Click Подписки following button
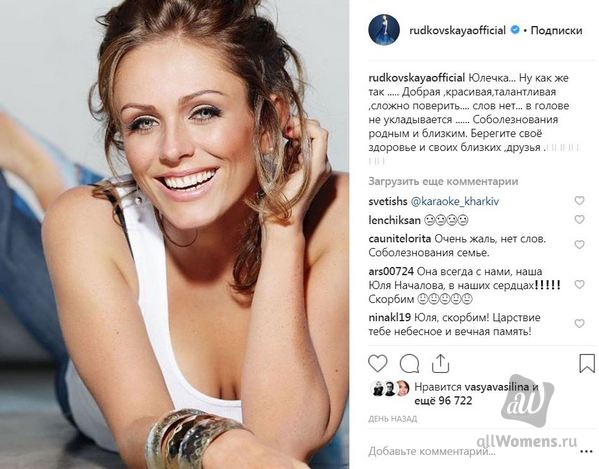The width and height of the screenshot is (599, 469). [556, 31]
